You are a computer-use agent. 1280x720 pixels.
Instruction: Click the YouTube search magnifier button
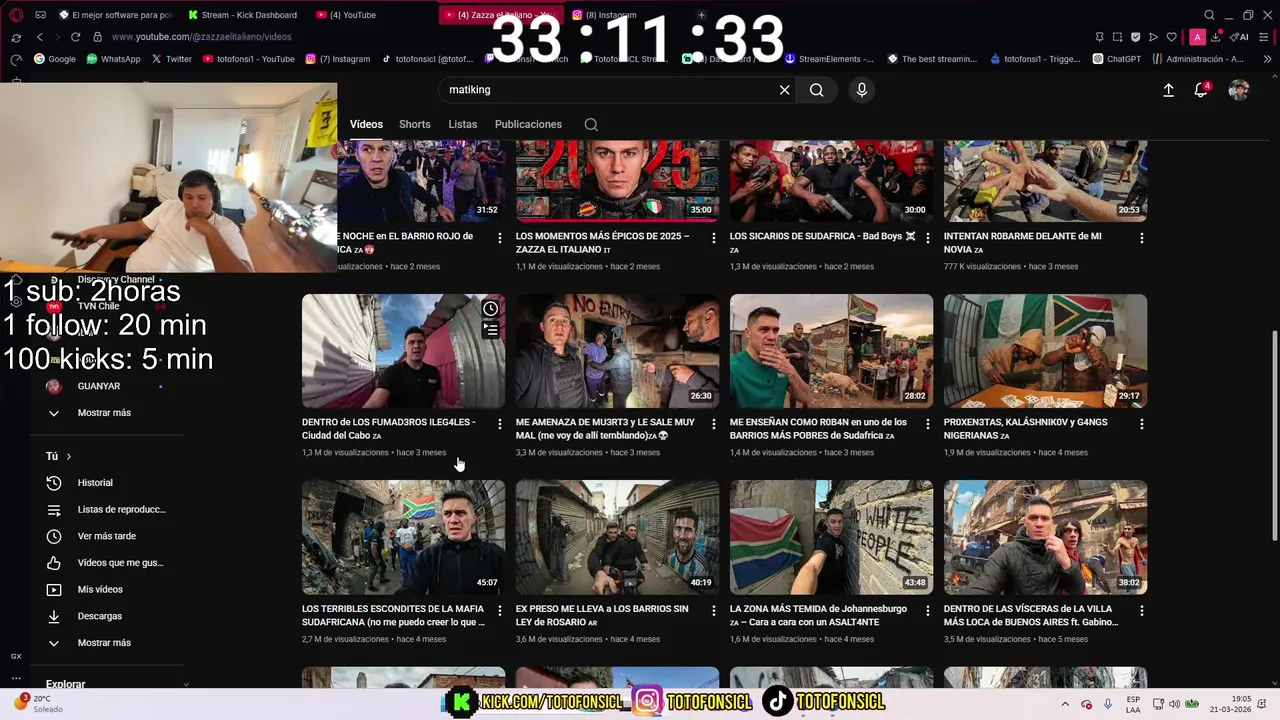pos(817,90)
